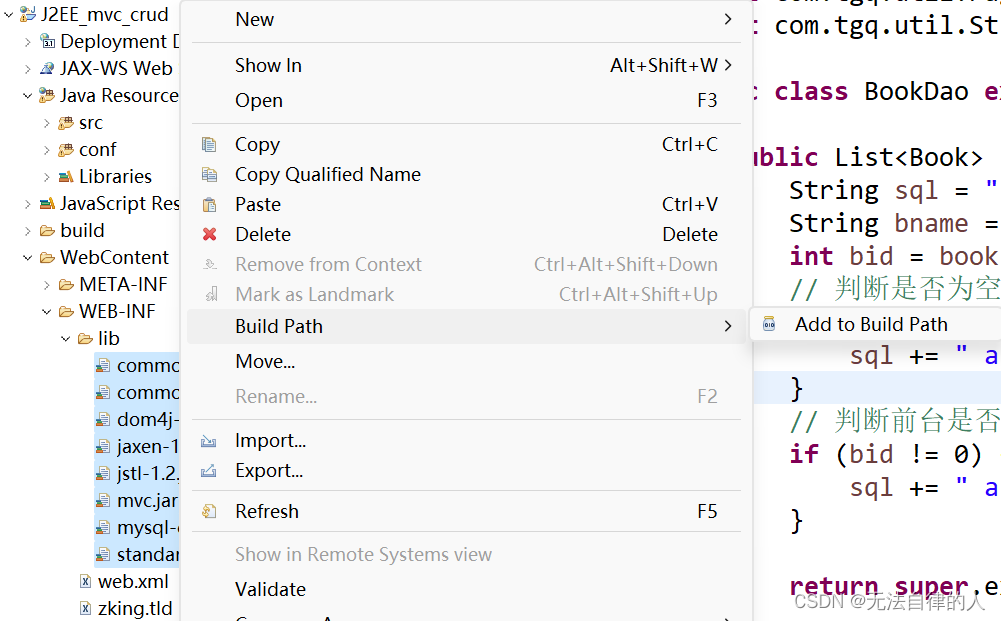Viewport: 1001px width, 621px height.
Task: Click the Import icon
Action: 209,441
